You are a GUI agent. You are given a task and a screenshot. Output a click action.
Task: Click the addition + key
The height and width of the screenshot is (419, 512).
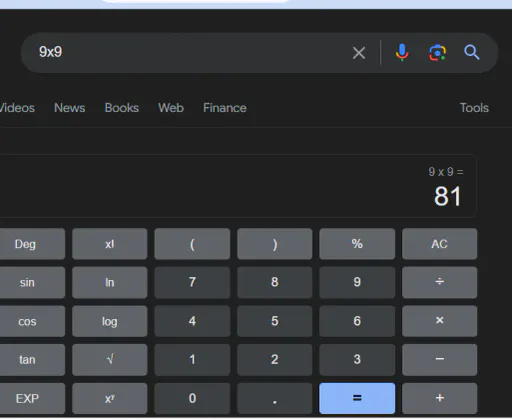439,398
